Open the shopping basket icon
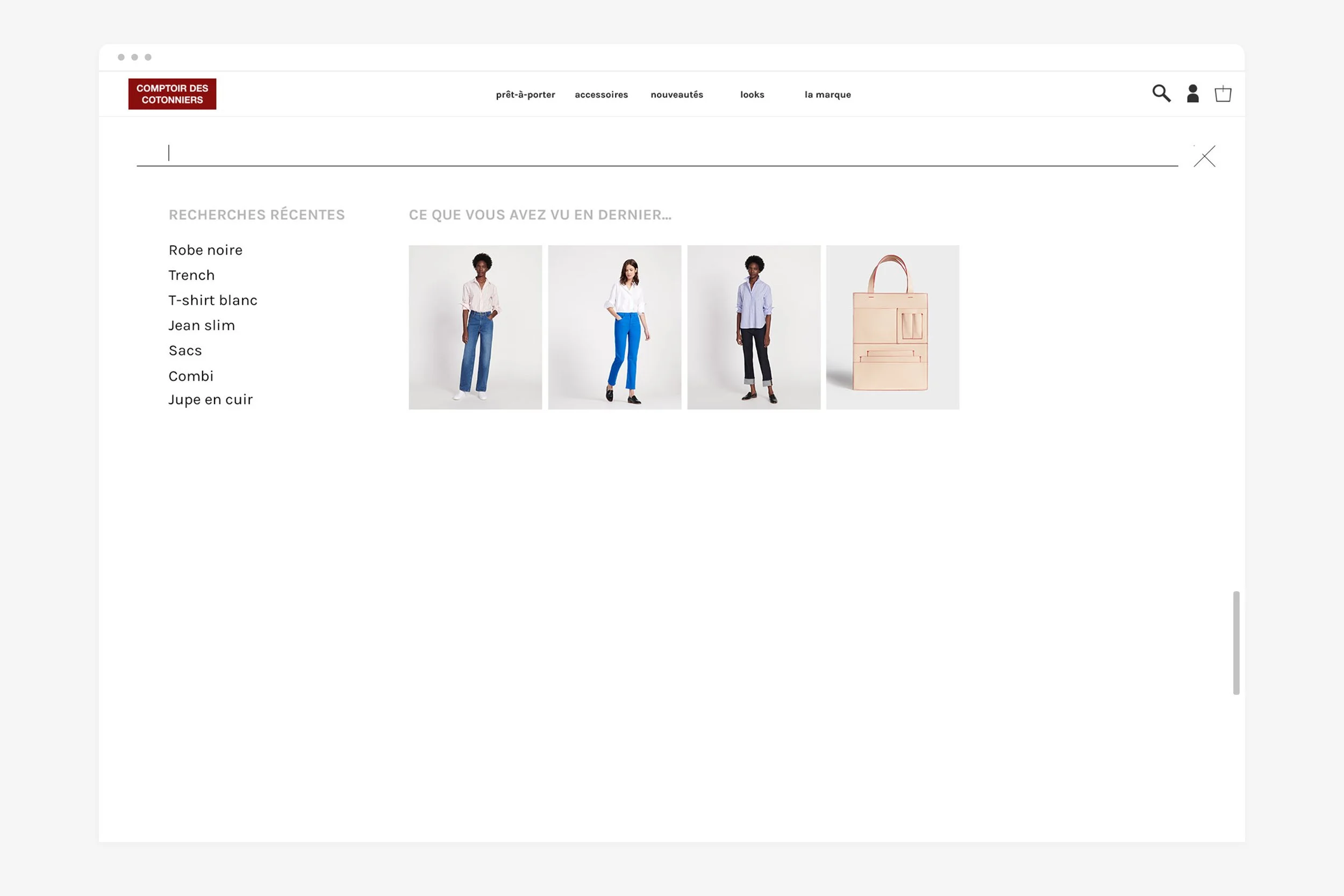1344x896 pixels. point(1224,94)
